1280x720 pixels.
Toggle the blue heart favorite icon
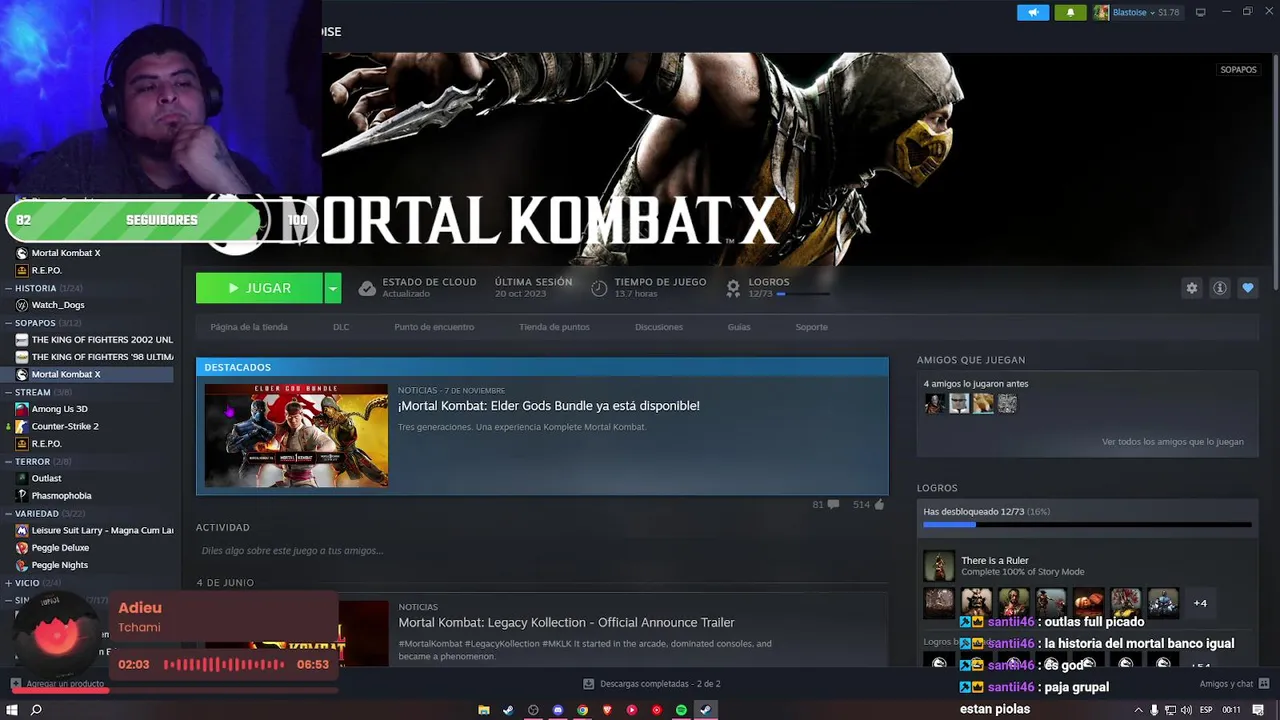click(x=1247, y=288)
